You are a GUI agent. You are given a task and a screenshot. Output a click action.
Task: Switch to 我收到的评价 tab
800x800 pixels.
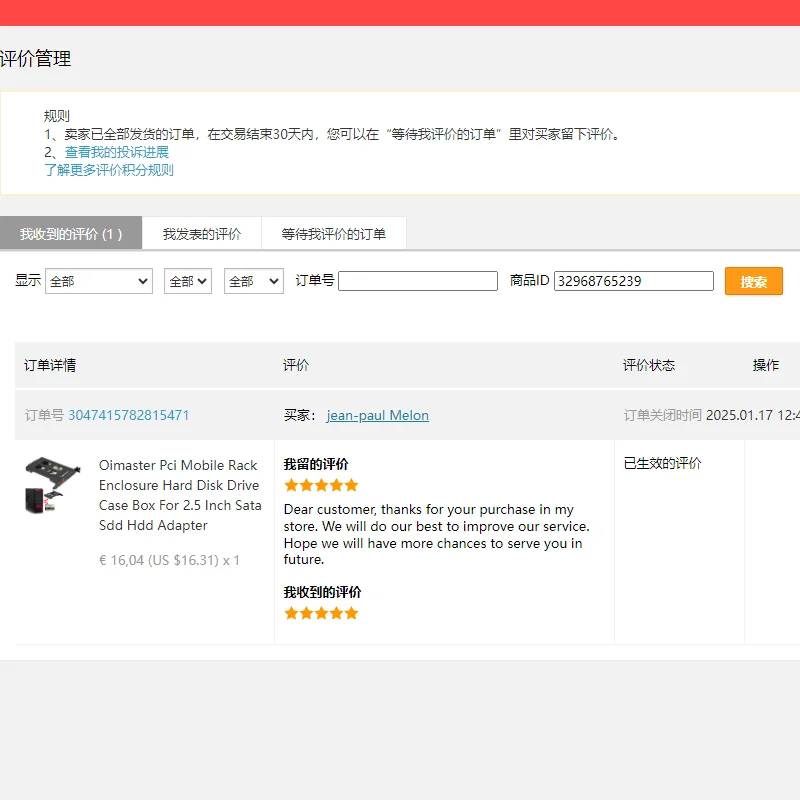(71, 234)
